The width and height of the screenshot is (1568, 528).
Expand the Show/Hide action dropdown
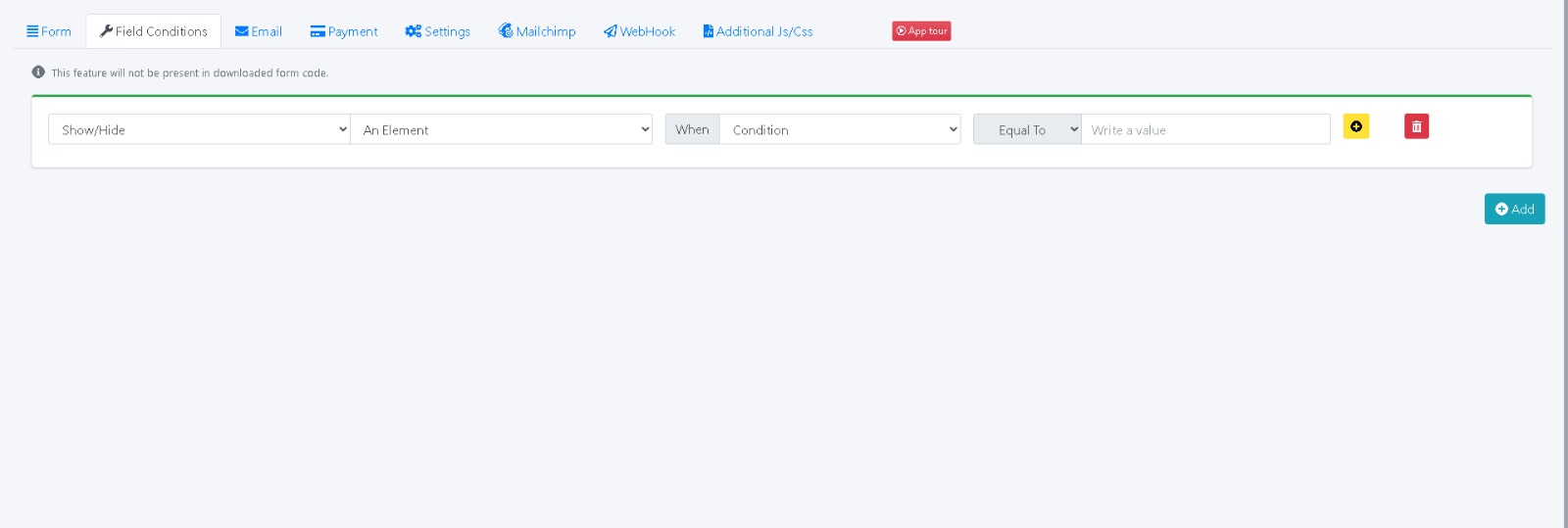coord(199,129)
